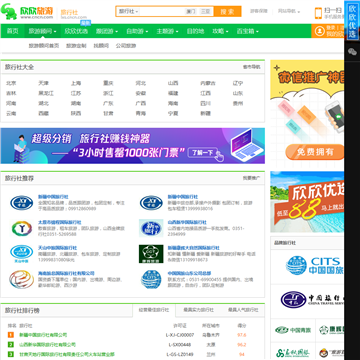This screenshot has height=360, width=360.
Task: Expand 旅游顾问 nav dropdown
Action: click(42, 31)
